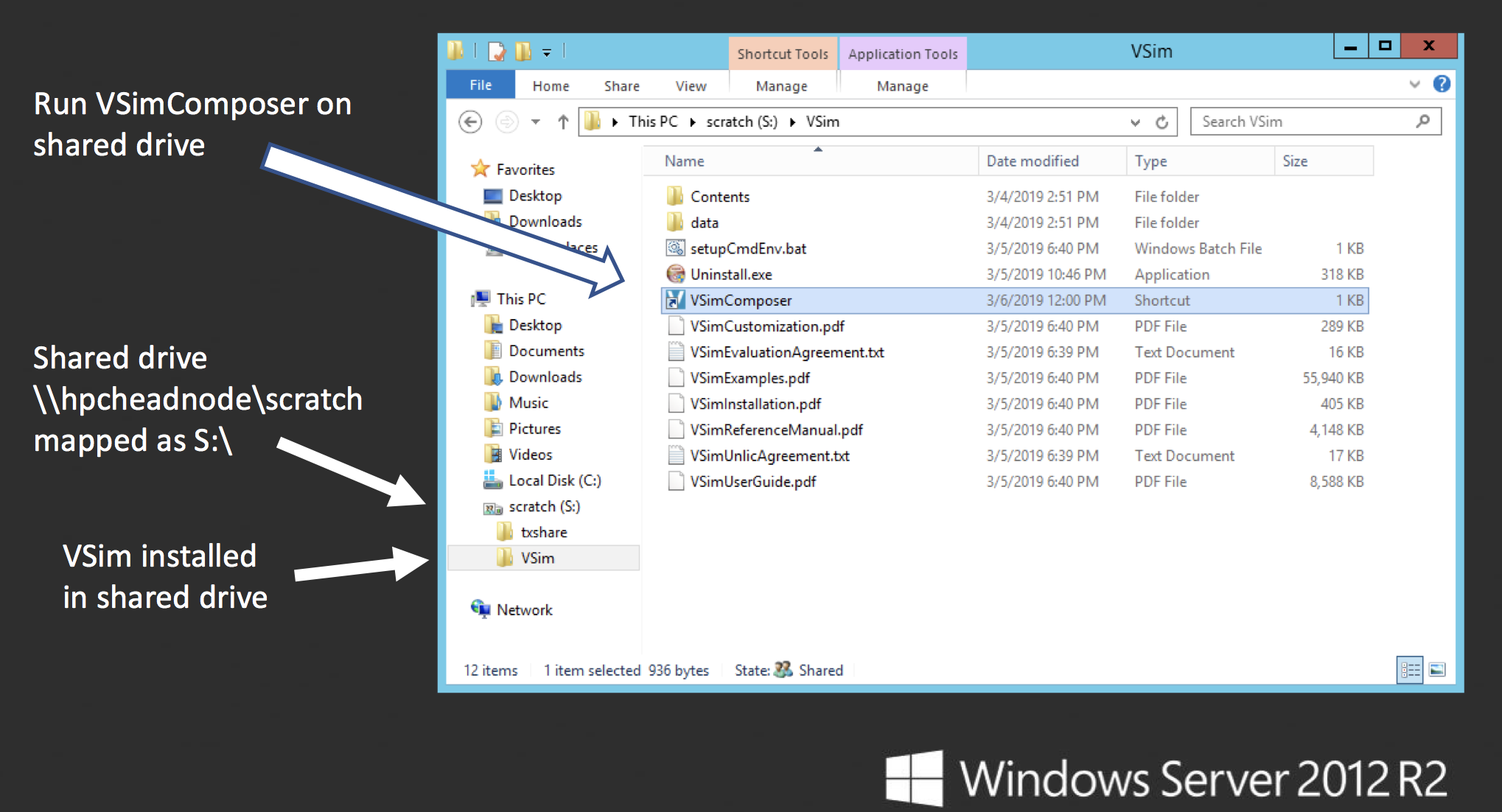
Task: Click the Name column header
Action: pos(685,161)
